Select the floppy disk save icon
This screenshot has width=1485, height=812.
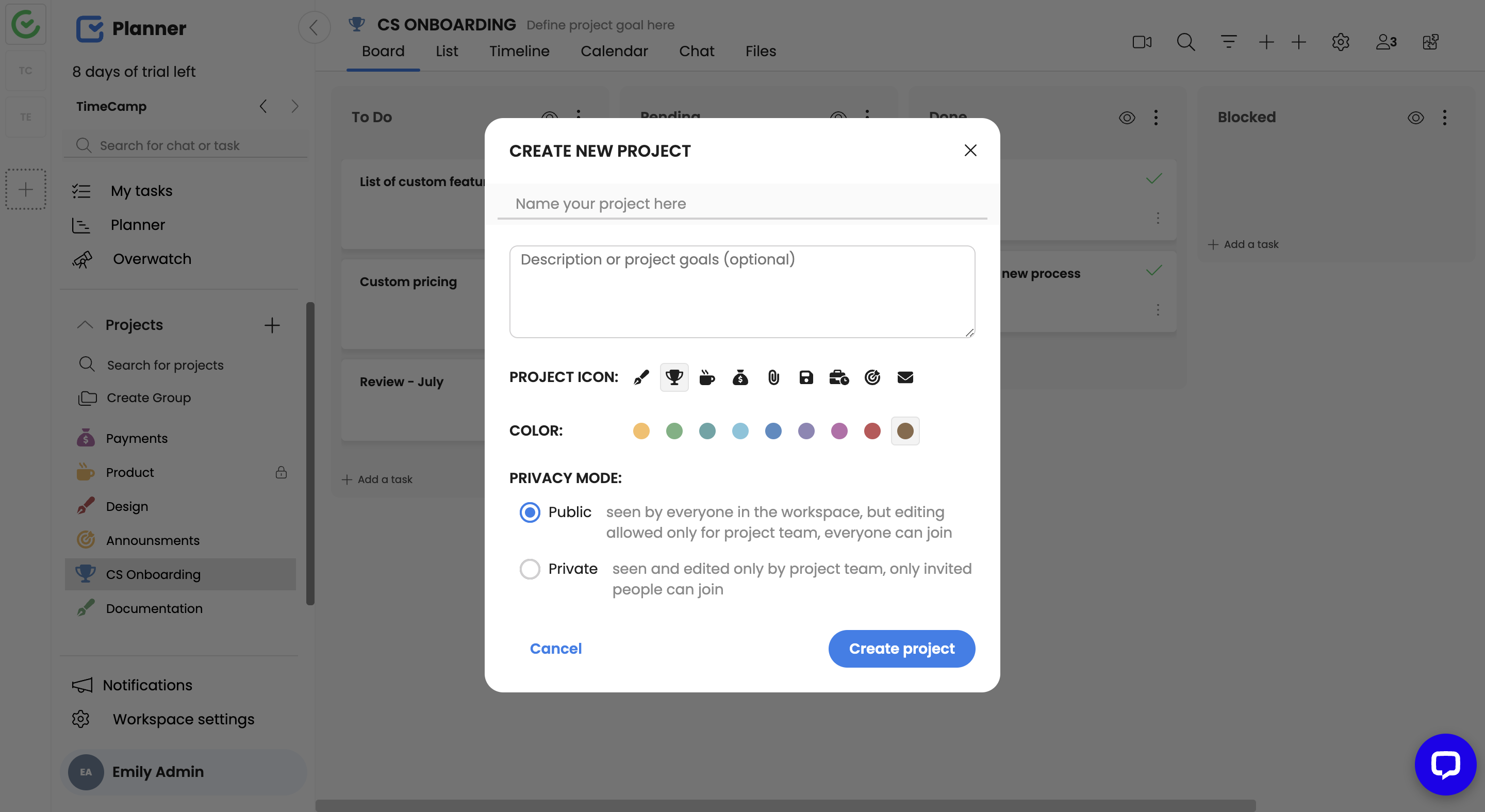(806, 377)
